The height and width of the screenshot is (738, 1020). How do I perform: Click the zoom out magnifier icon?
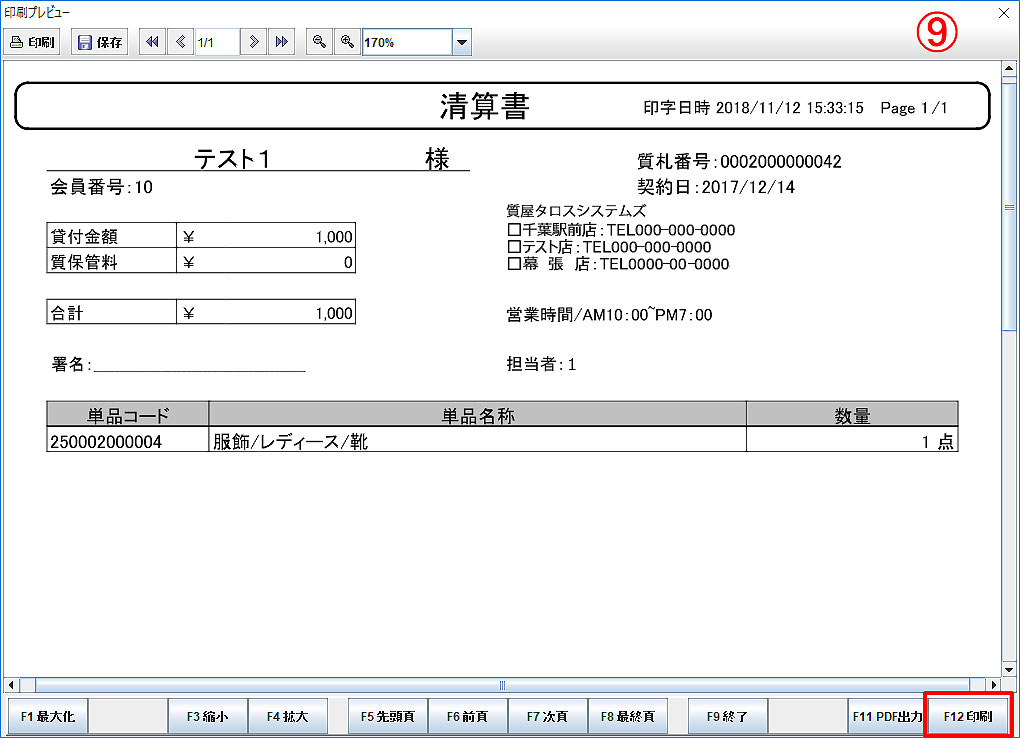coord(319,42)
